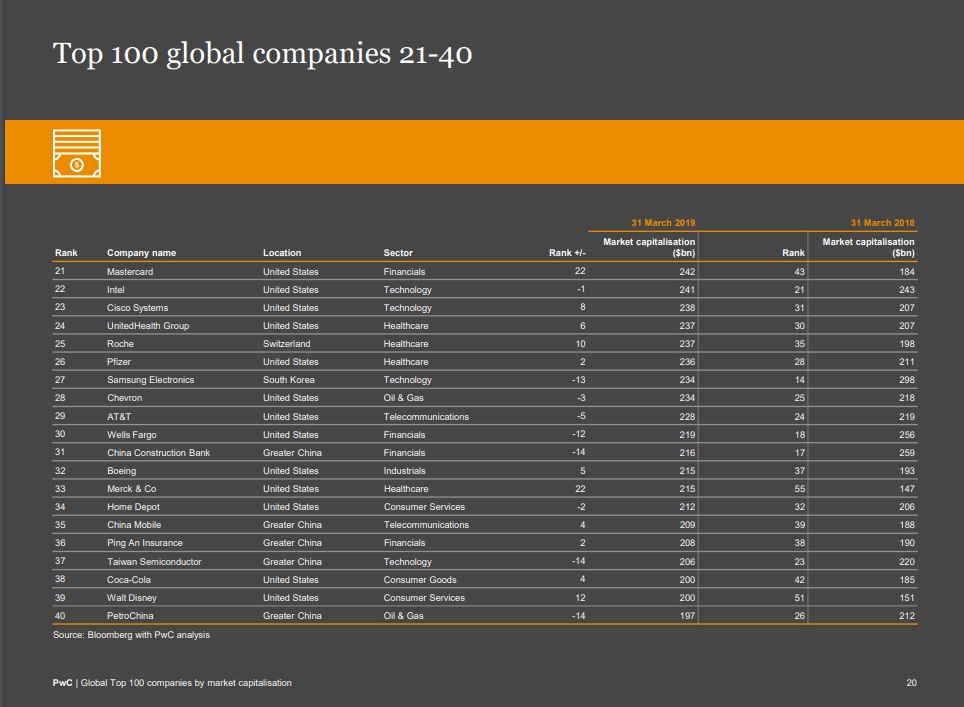This screenshot has width=964, height=707.
Task: Click 'Oil & Gas' sector in Chevron row
Action: [403, 398]
